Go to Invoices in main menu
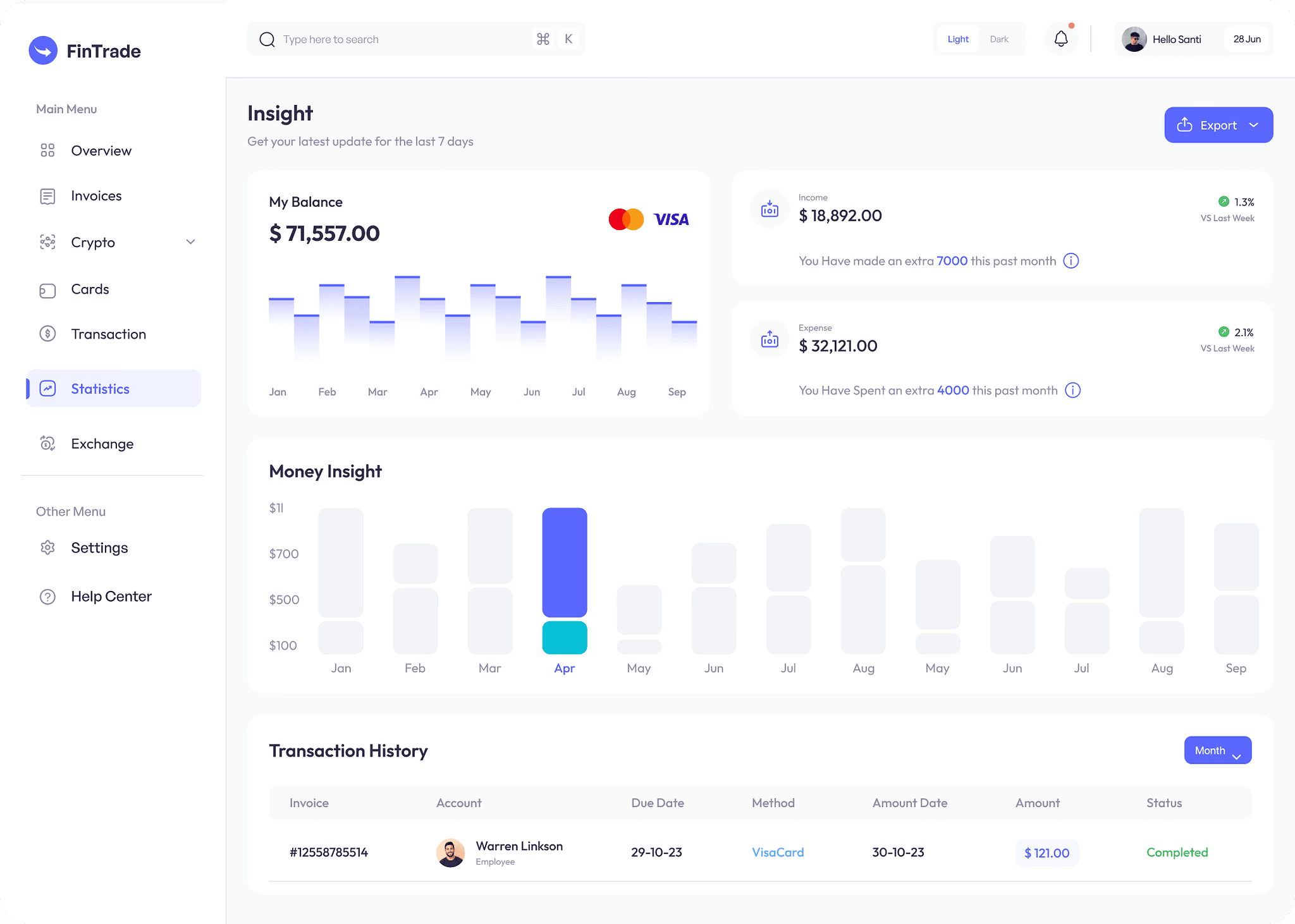Screen dimensions: 1295x924 pos(96,196)
